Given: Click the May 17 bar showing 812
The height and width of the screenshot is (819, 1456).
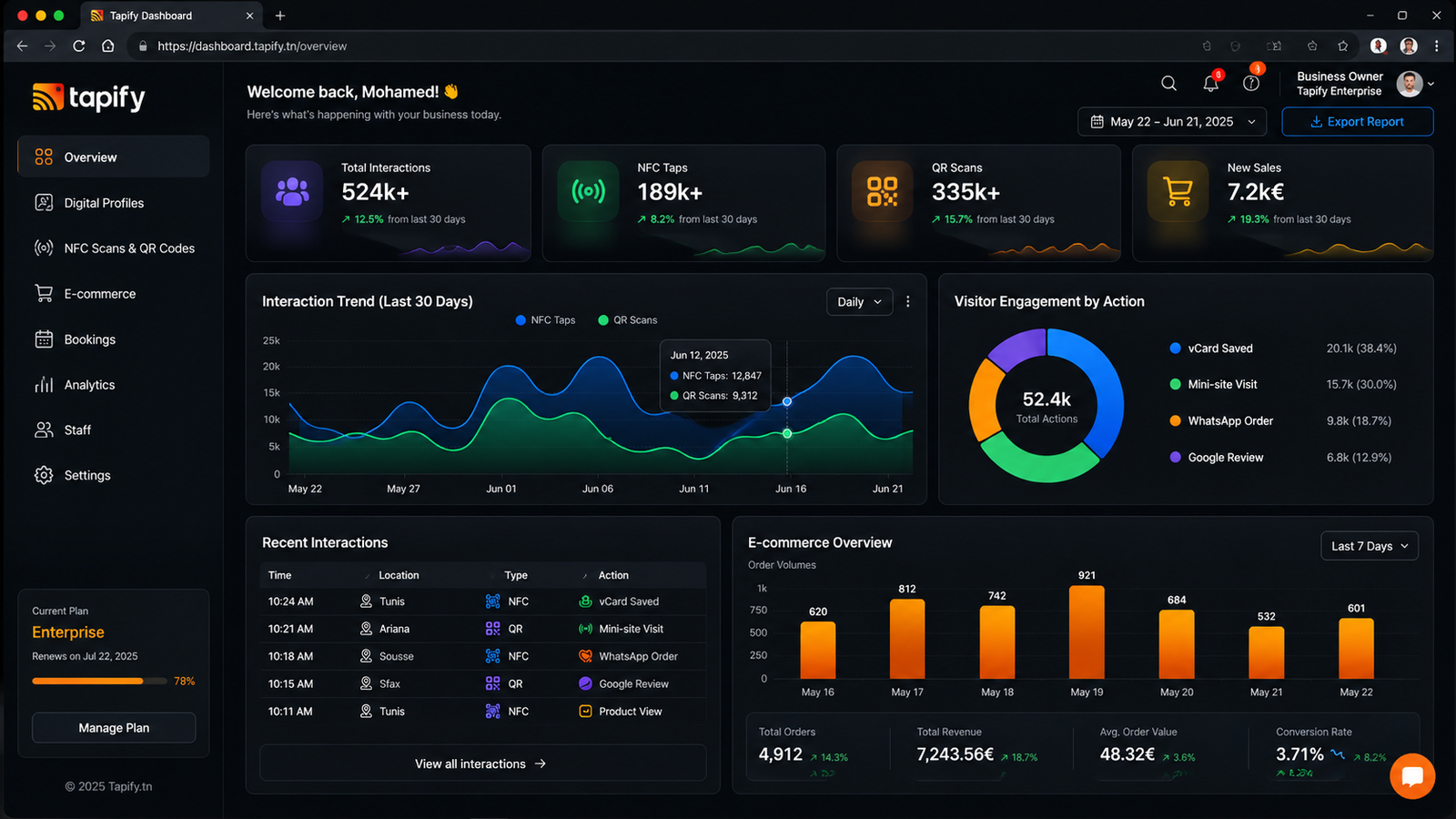Looking at the screenshot, I should [907, 639].
